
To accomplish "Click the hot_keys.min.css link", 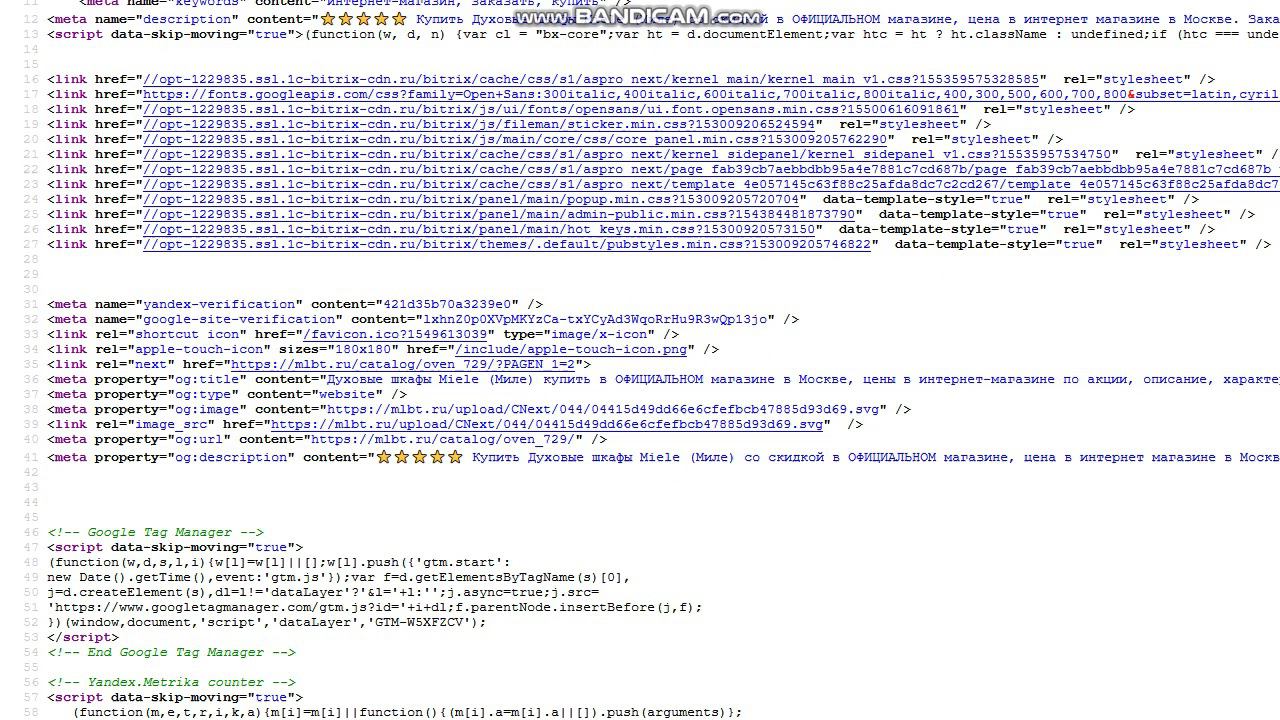I will pyautogui.click(x=480, y=229).
